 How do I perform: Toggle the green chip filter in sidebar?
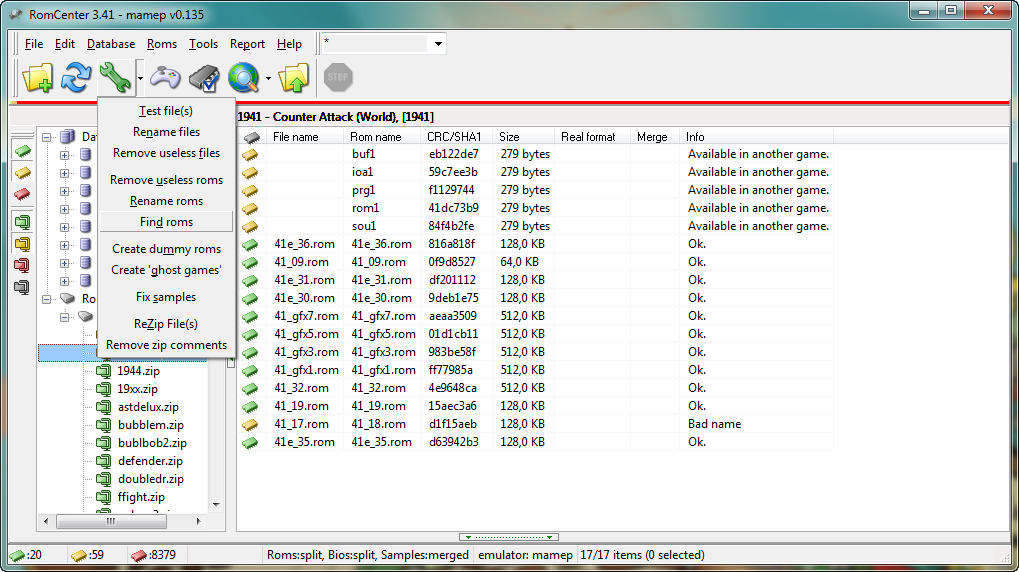click(x=21, y=151)
